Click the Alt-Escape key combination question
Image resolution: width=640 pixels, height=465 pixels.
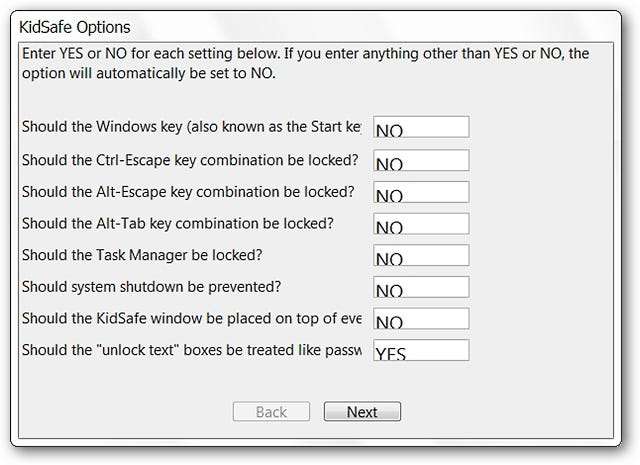tap(188, 191)
